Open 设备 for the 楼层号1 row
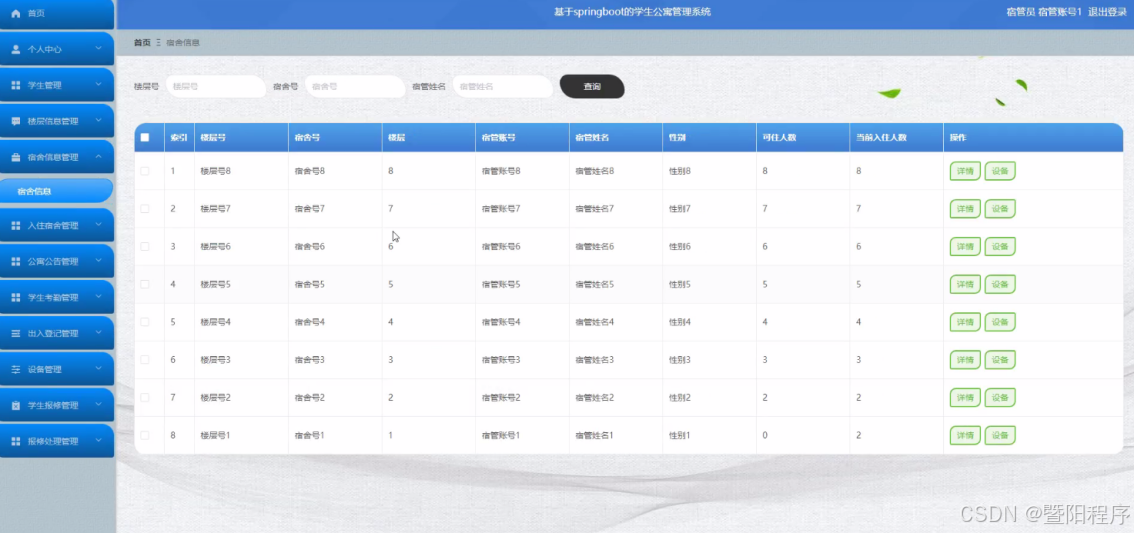This screenshot has height=534, width=1134. (x=999, y=435)
